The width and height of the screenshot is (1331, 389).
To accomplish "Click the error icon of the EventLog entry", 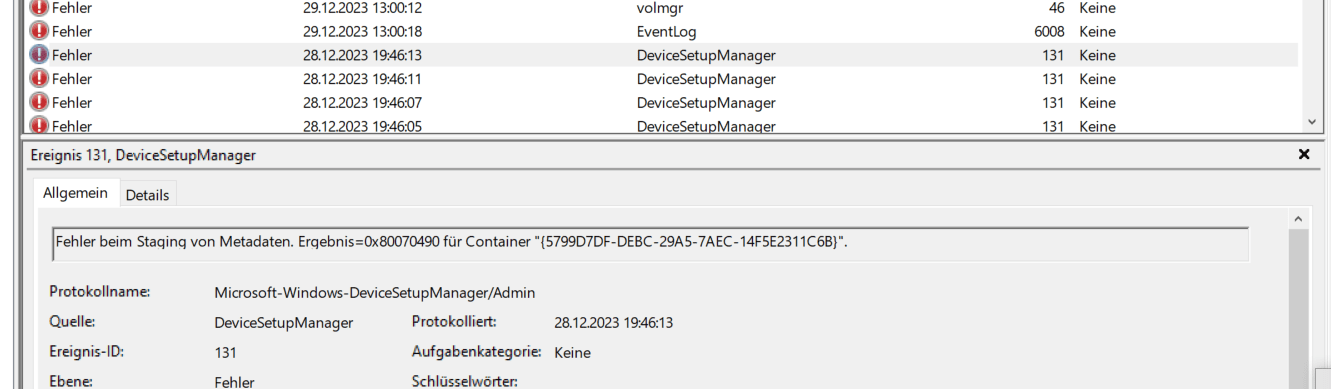I will pyautogui.click(x=40, y=31).
